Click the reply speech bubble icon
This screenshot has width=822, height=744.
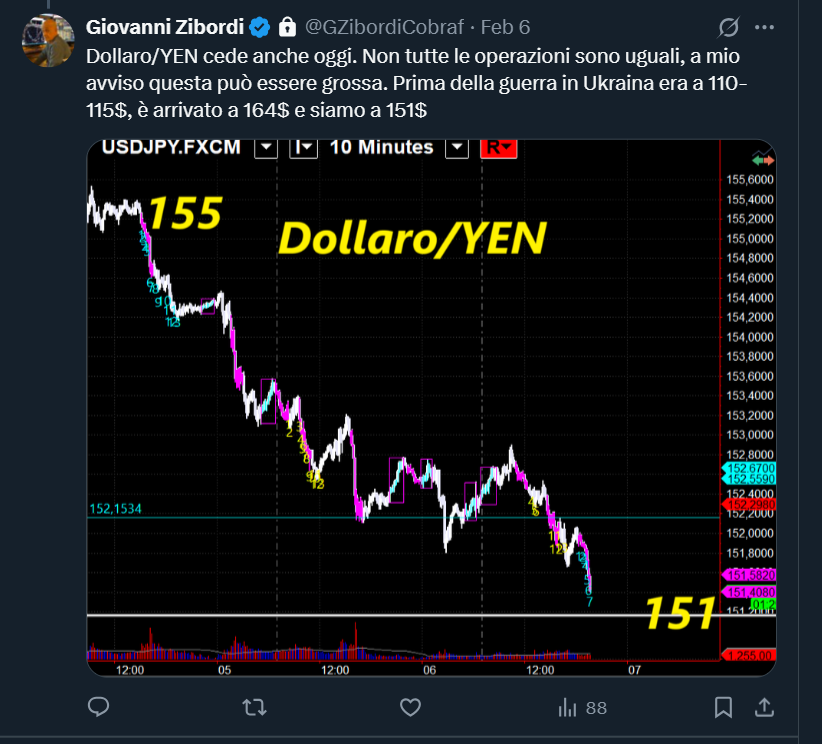[98, 707]
